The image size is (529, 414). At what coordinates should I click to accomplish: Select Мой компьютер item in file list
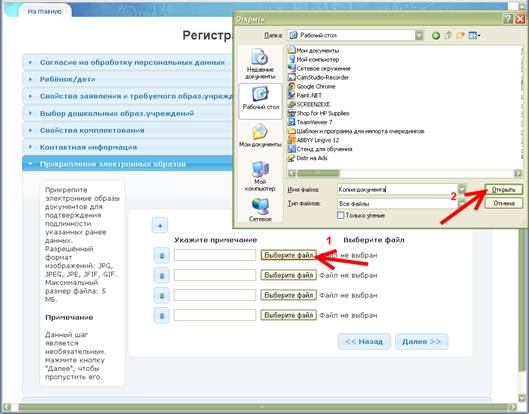[313, 59]
